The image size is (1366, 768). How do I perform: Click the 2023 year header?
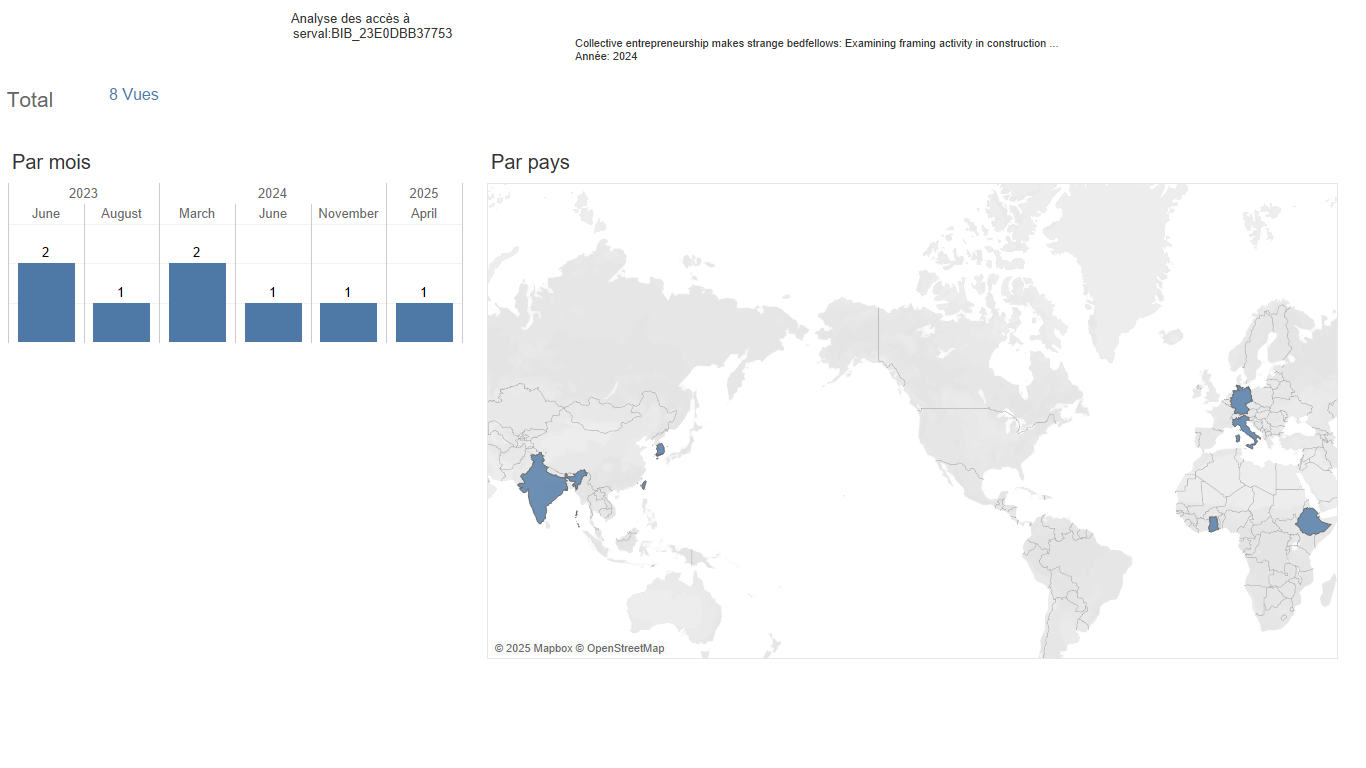[83, 193]
